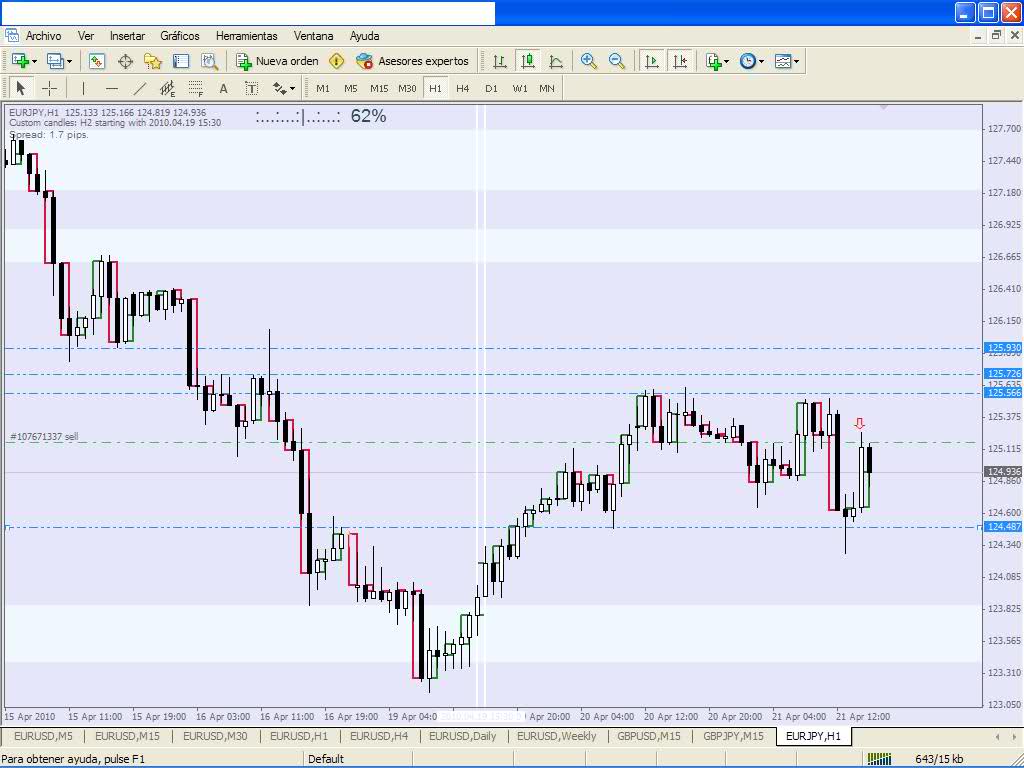1024x768 pixels.
Task: Open the Ver menu
Action: pos(86,36)
